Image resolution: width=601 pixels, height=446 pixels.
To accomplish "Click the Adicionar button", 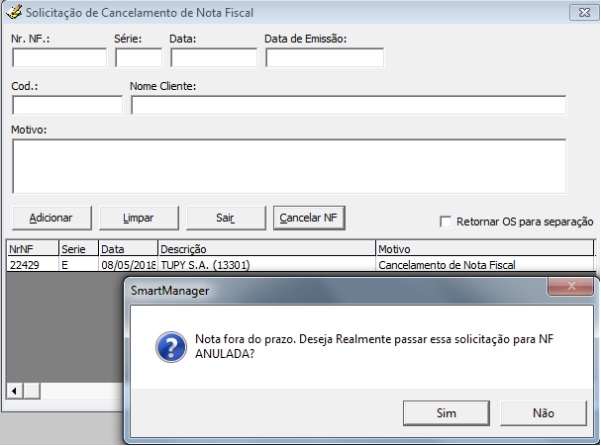I will click(x=52, y=218).
